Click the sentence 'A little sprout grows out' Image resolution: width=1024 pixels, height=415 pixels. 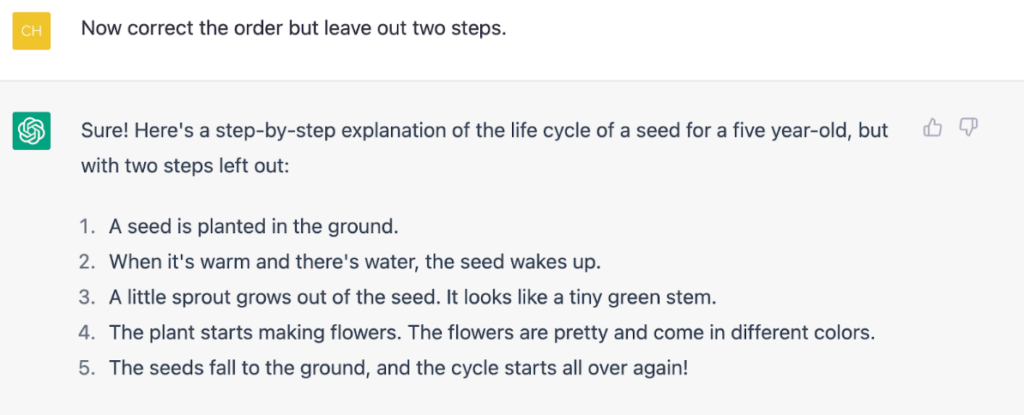tap(274, 297)
